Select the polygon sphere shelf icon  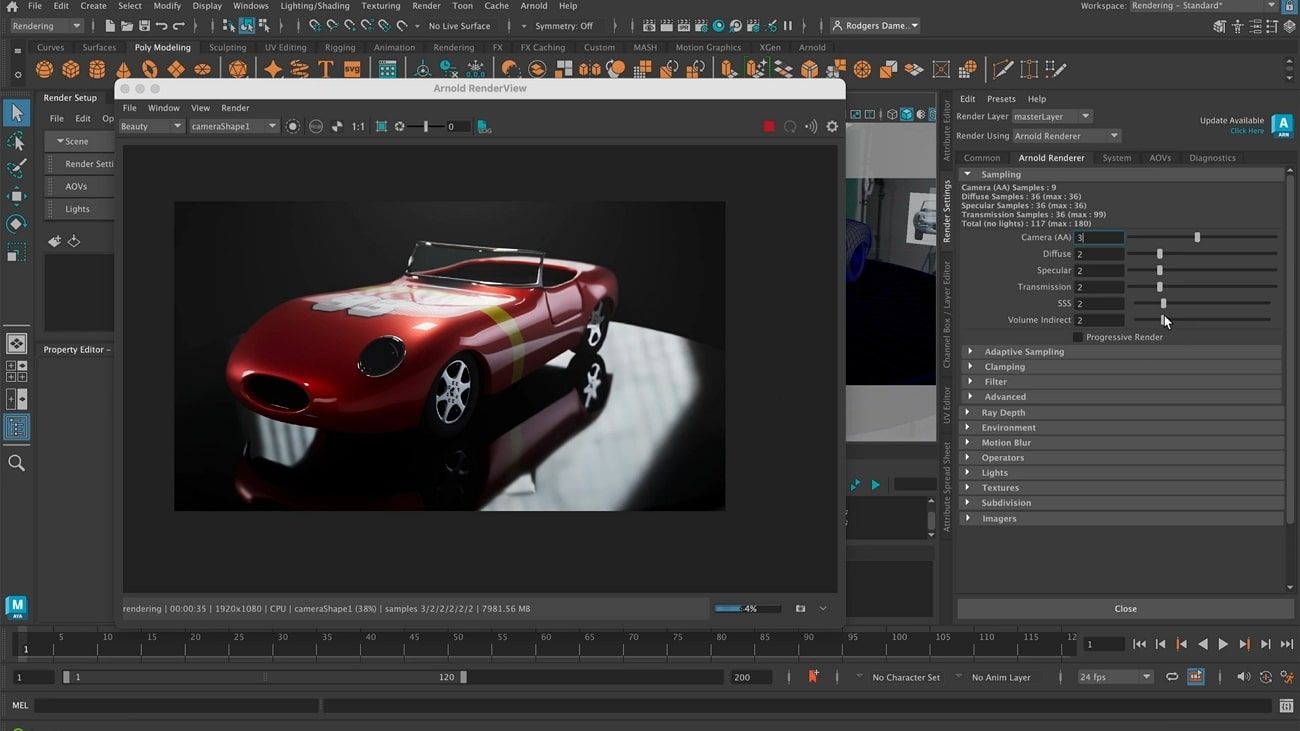(45, 69)
